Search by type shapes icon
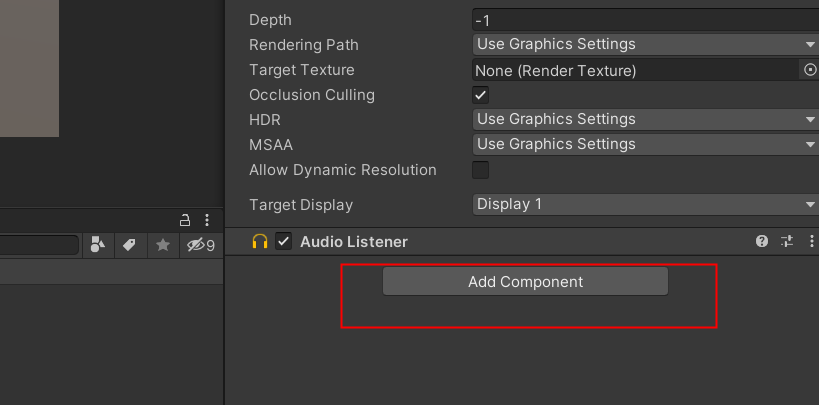 [98, 245]
